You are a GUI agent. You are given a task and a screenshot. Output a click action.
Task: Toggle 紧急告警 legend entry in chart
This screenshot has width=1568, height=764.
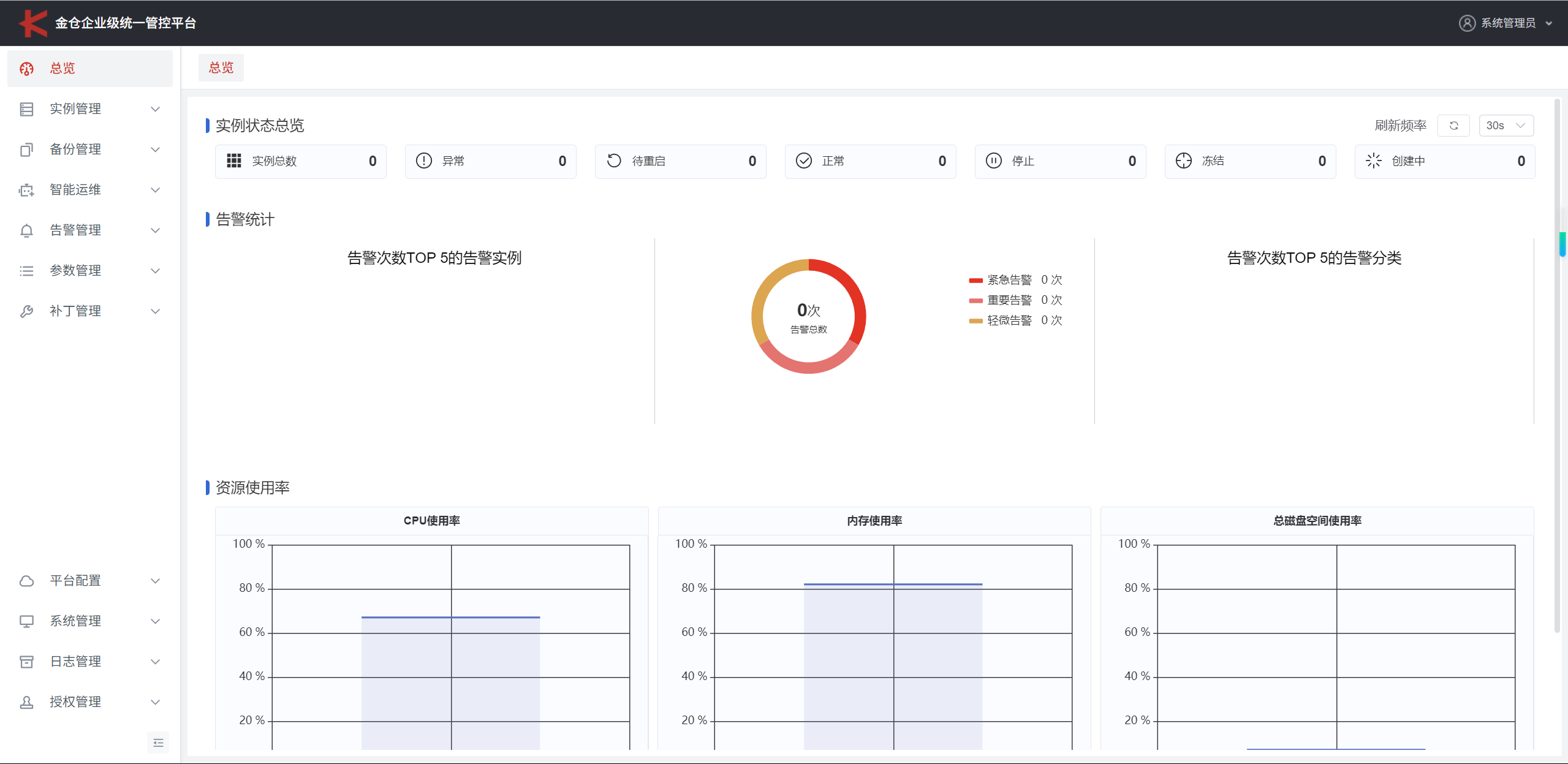[x=1009, y=280]
